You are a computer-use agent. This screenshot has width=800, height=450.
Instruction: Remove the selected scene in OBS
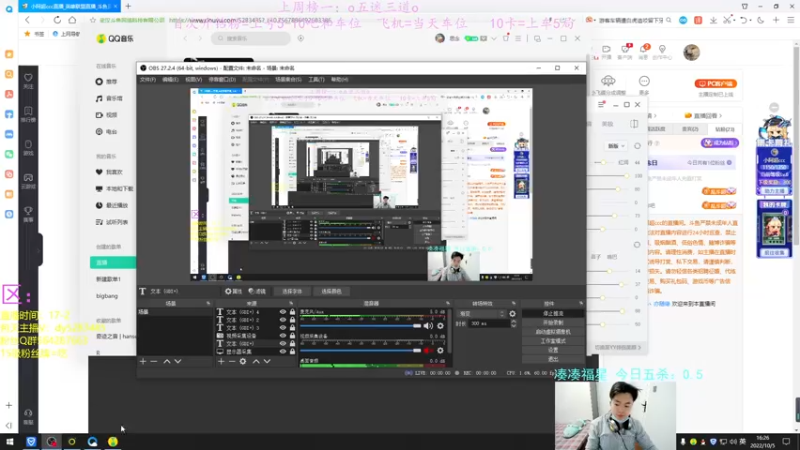[154, 361]
